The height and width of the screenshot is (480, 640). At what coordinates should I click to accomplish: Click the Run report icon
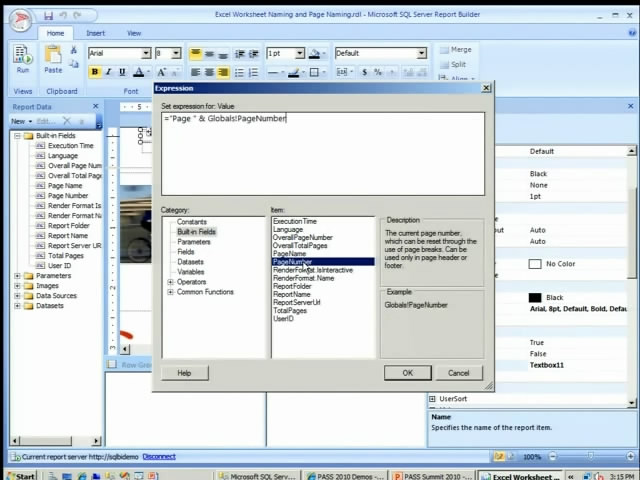(x=22, y=55)
